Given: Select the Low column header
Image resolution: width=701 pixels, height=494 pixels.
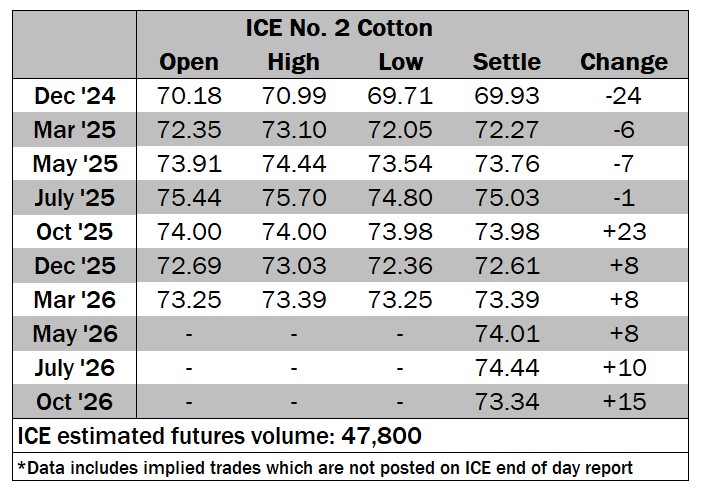Looking at the screenshot, I should (x=399, y=62).
